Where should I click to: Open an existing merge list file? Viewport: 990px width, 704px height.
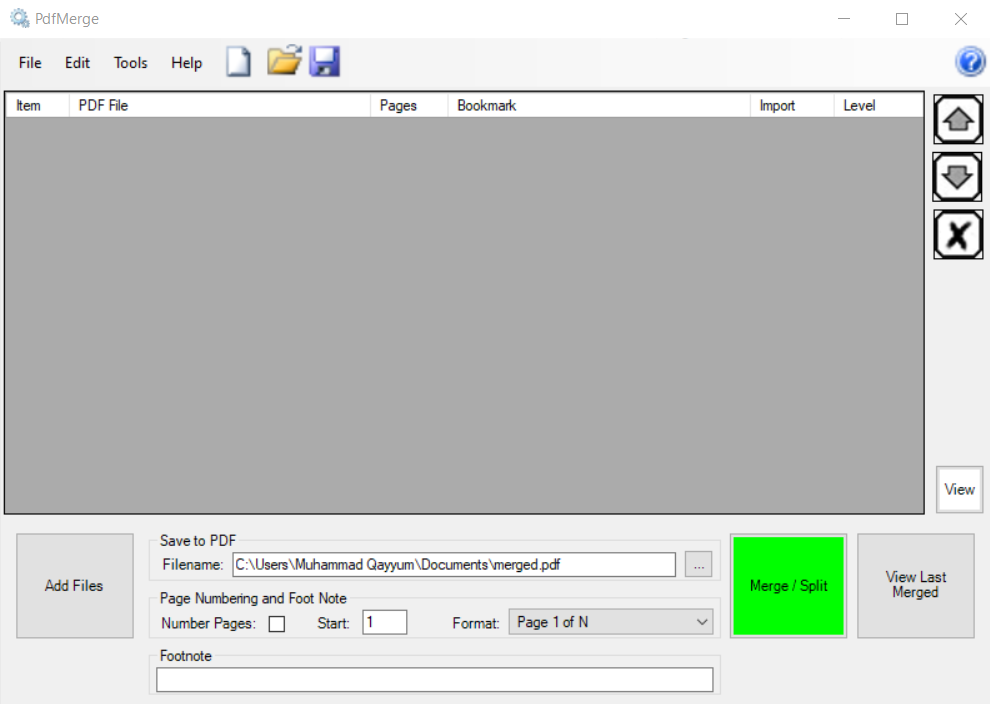(x=283, y=61)
